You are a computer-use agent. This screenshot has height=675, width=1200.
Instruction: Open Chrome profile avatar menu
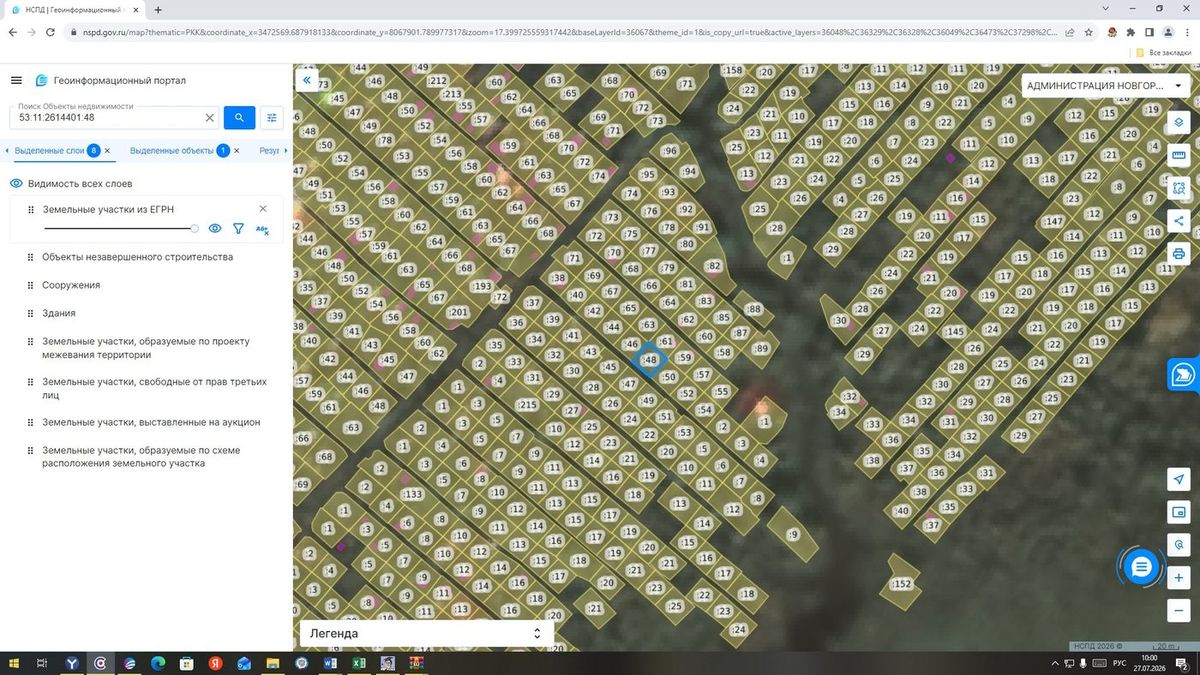point(1167,32)
